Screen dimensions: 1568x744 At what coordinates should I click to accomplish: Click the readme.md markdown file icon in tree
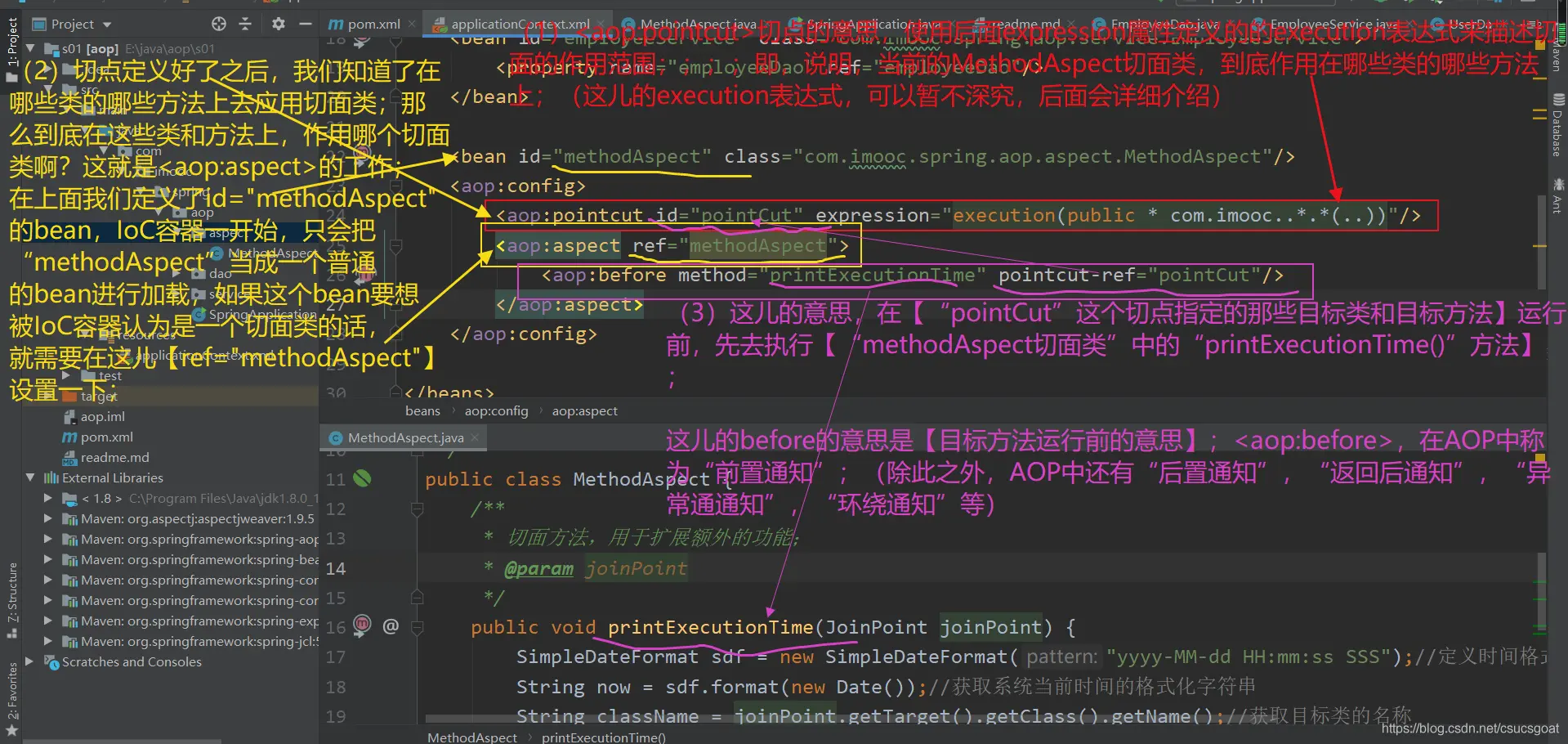(70, 458)
